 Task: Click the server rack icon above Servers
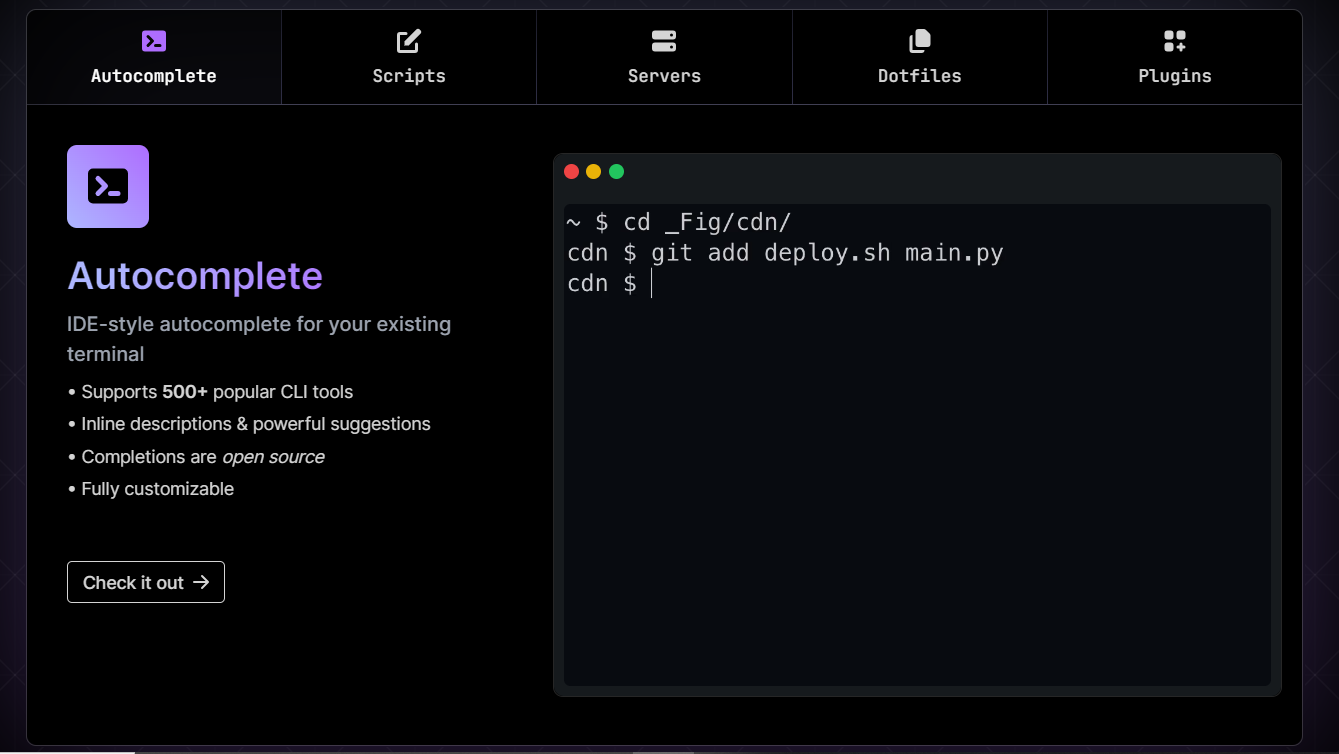click(664, 41)
